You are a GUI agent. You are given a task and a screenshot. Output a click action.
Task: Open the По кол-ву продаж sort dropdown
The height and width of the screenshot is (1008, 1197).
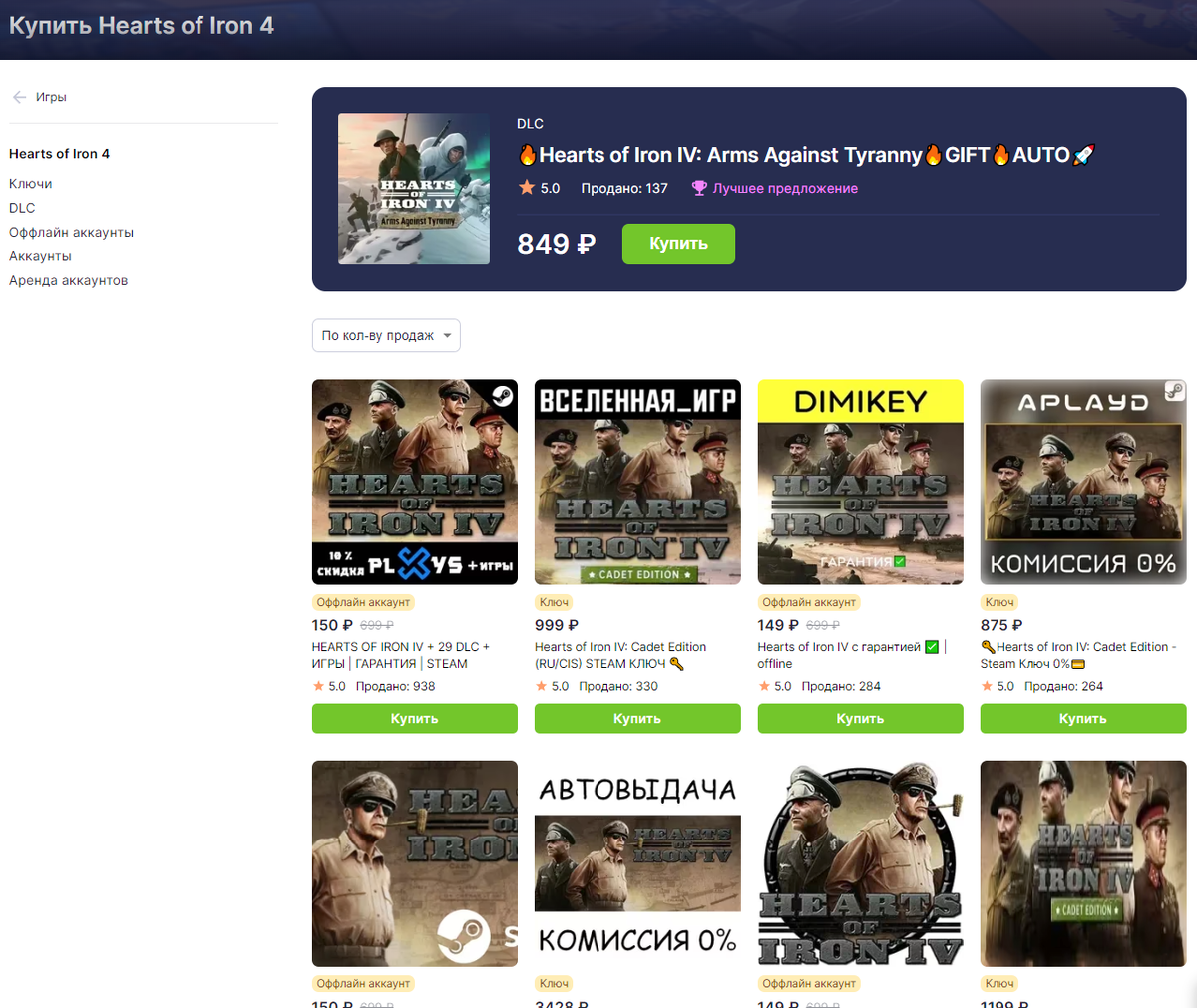(386, 336)
